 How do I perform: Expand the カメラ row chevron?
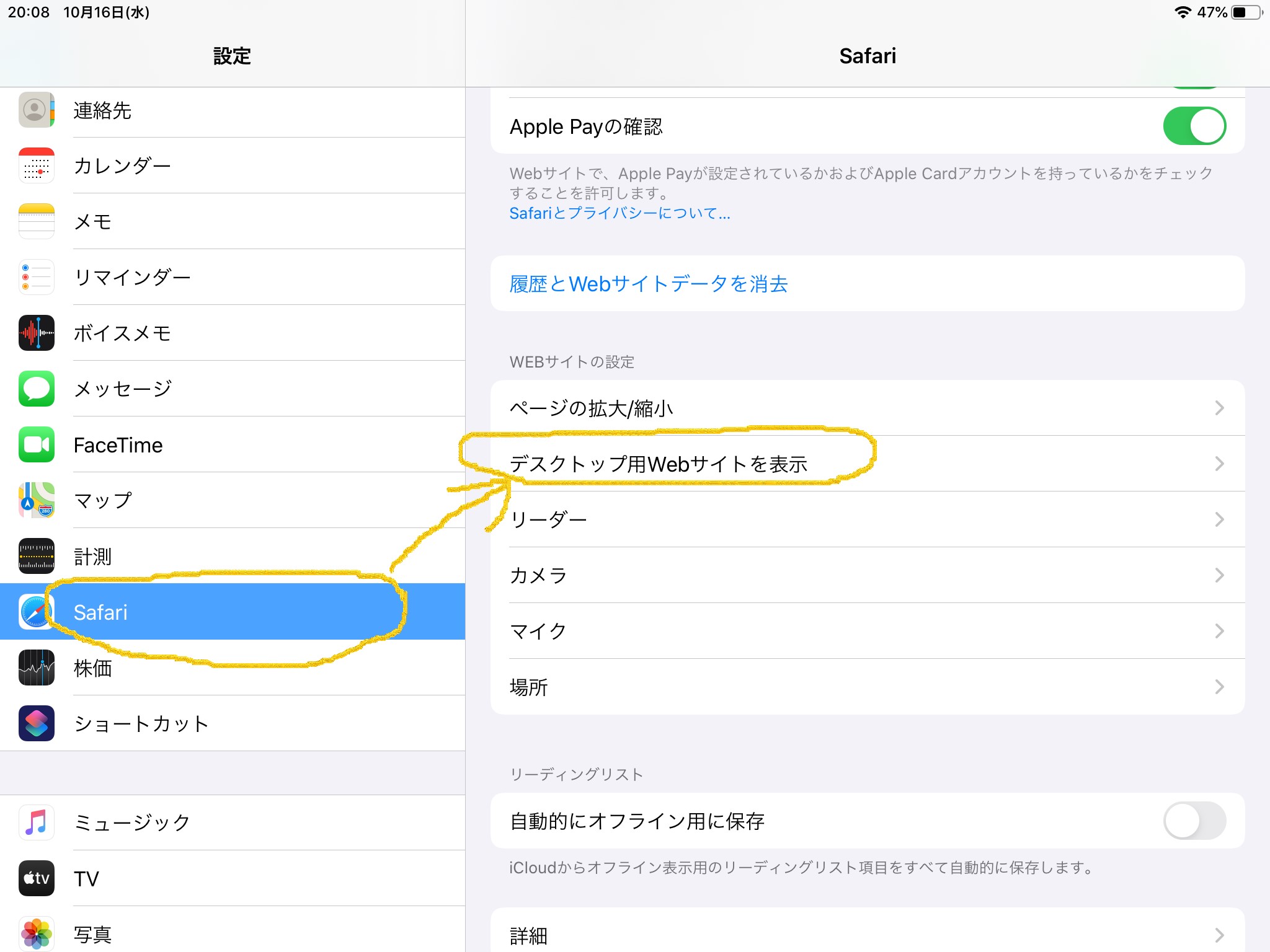pos(1219,575)
